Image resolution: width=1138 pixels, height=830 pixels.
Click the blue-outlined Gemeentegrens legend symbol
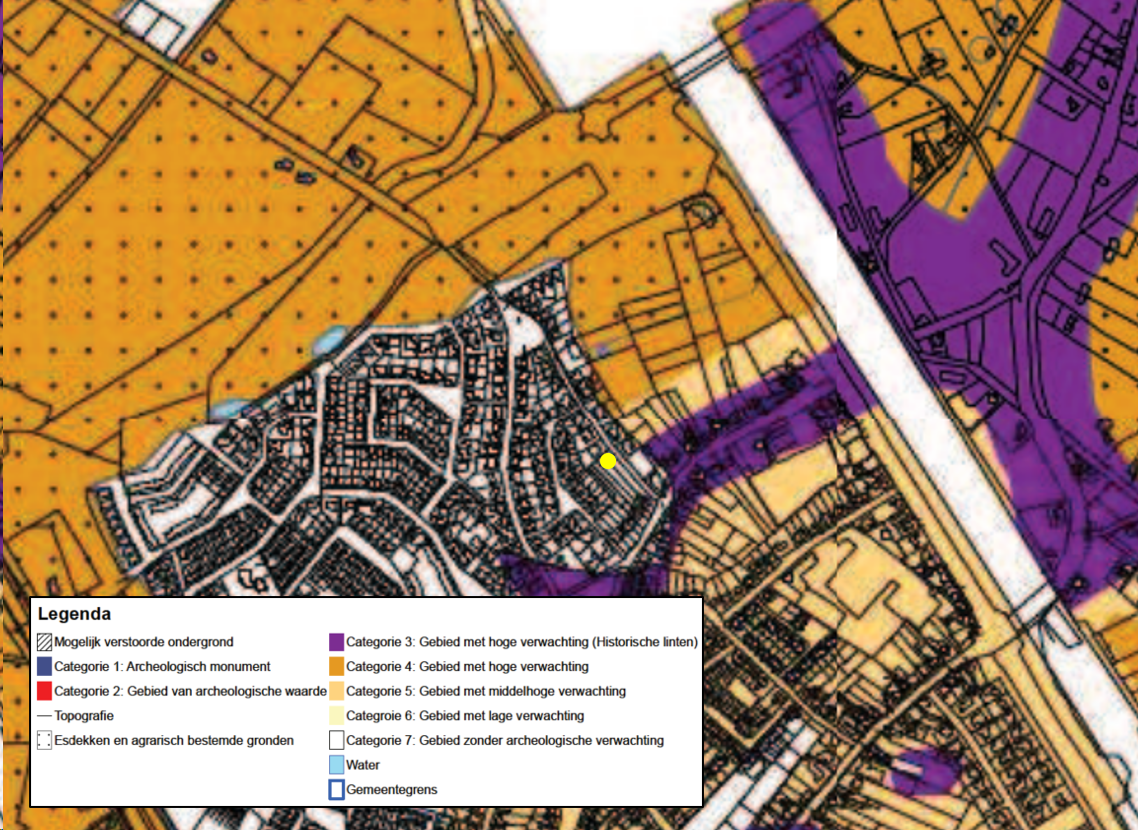[x=336, y=789]
